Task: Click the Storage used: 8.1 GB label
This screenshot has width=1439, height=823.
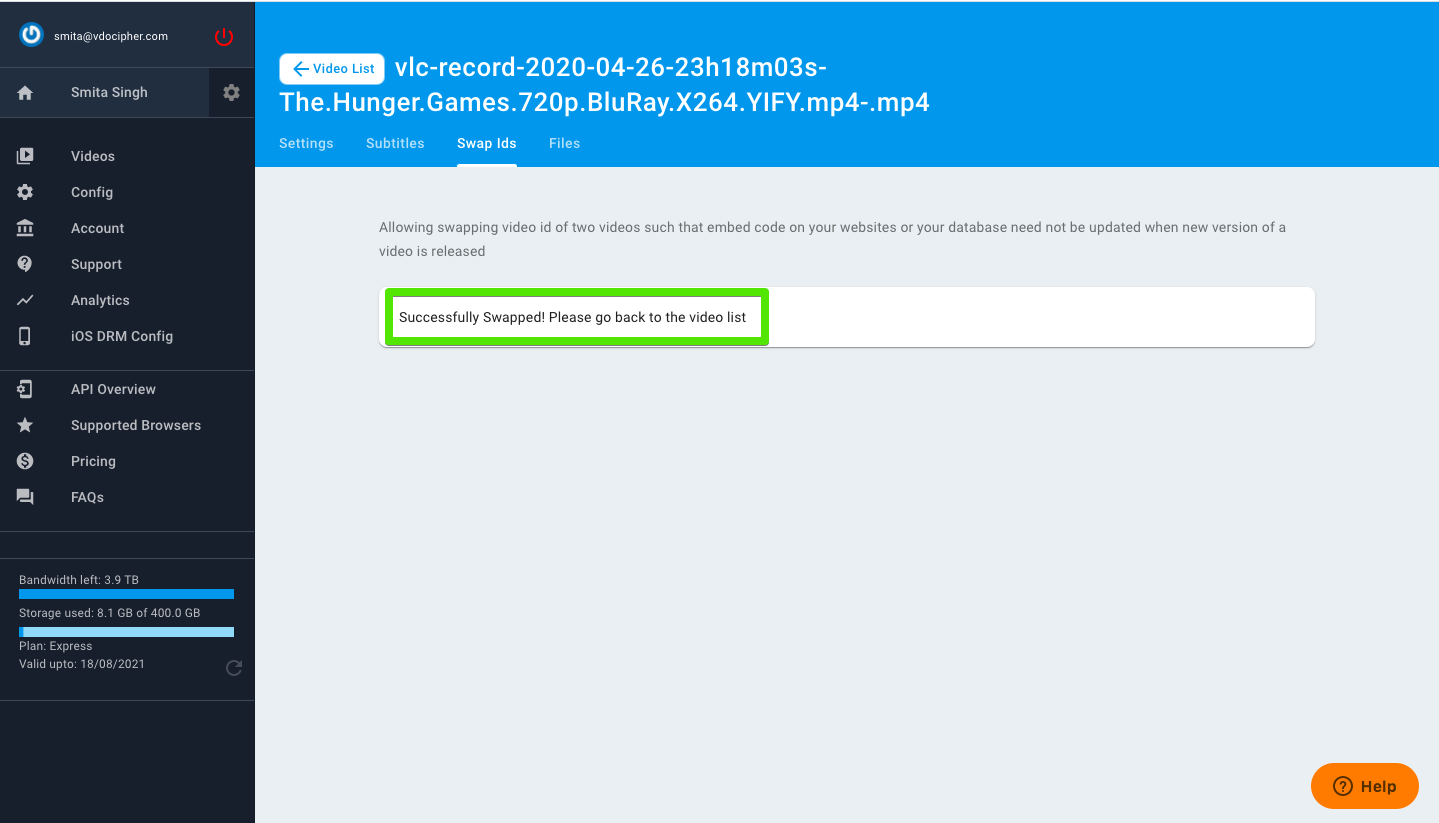Action: [x=110, y=613]
